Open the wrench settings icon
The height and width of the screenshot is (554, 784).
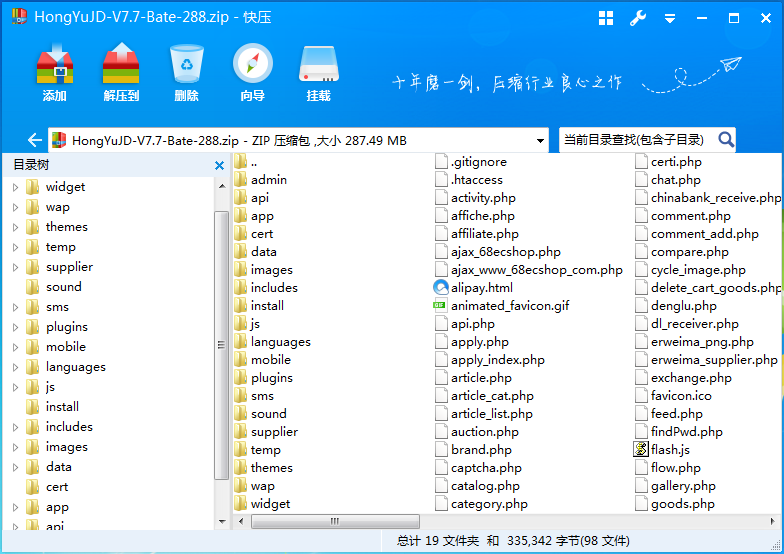tap(638, 18)
